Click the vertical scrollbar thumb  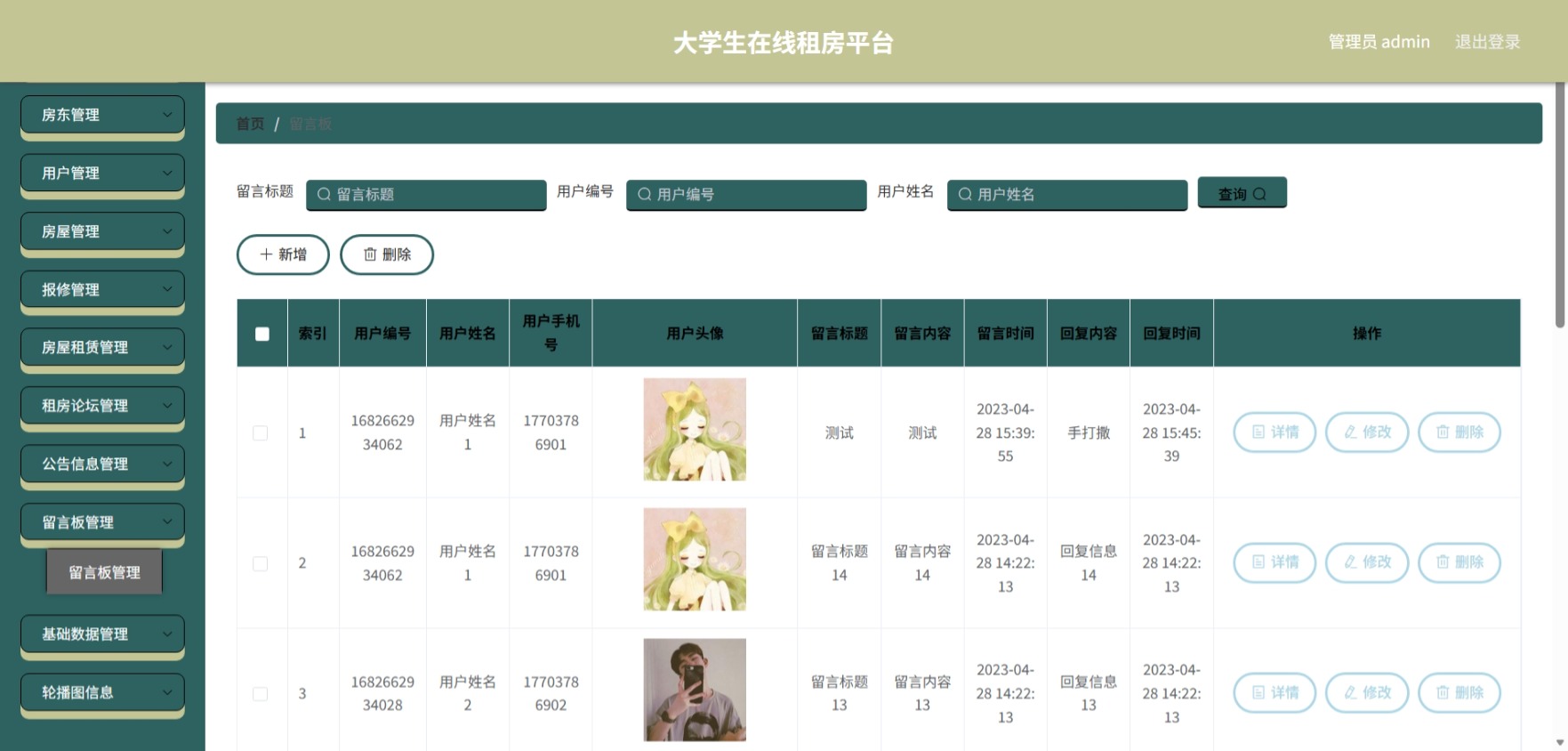1560,205
